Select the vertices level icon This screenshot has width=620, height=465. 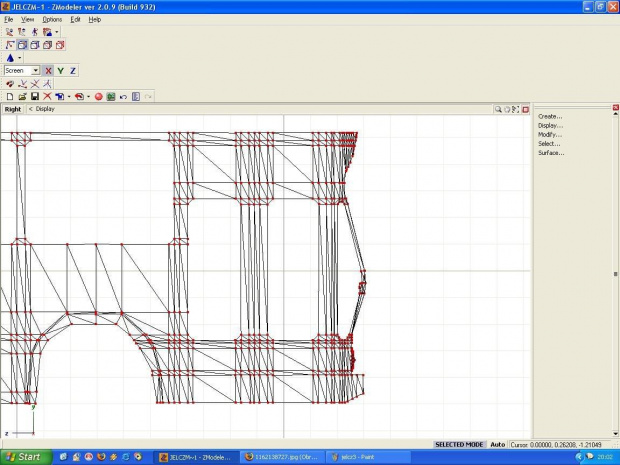pos(10,45)
